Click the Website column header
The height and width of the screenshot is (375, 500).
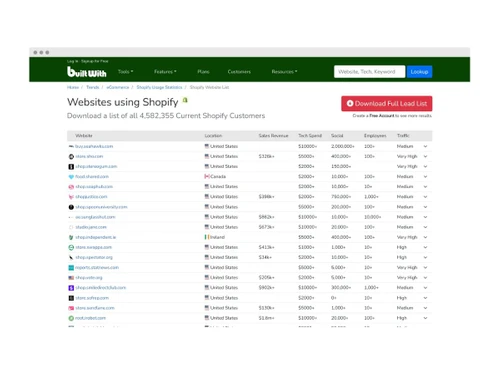(84, 136)
